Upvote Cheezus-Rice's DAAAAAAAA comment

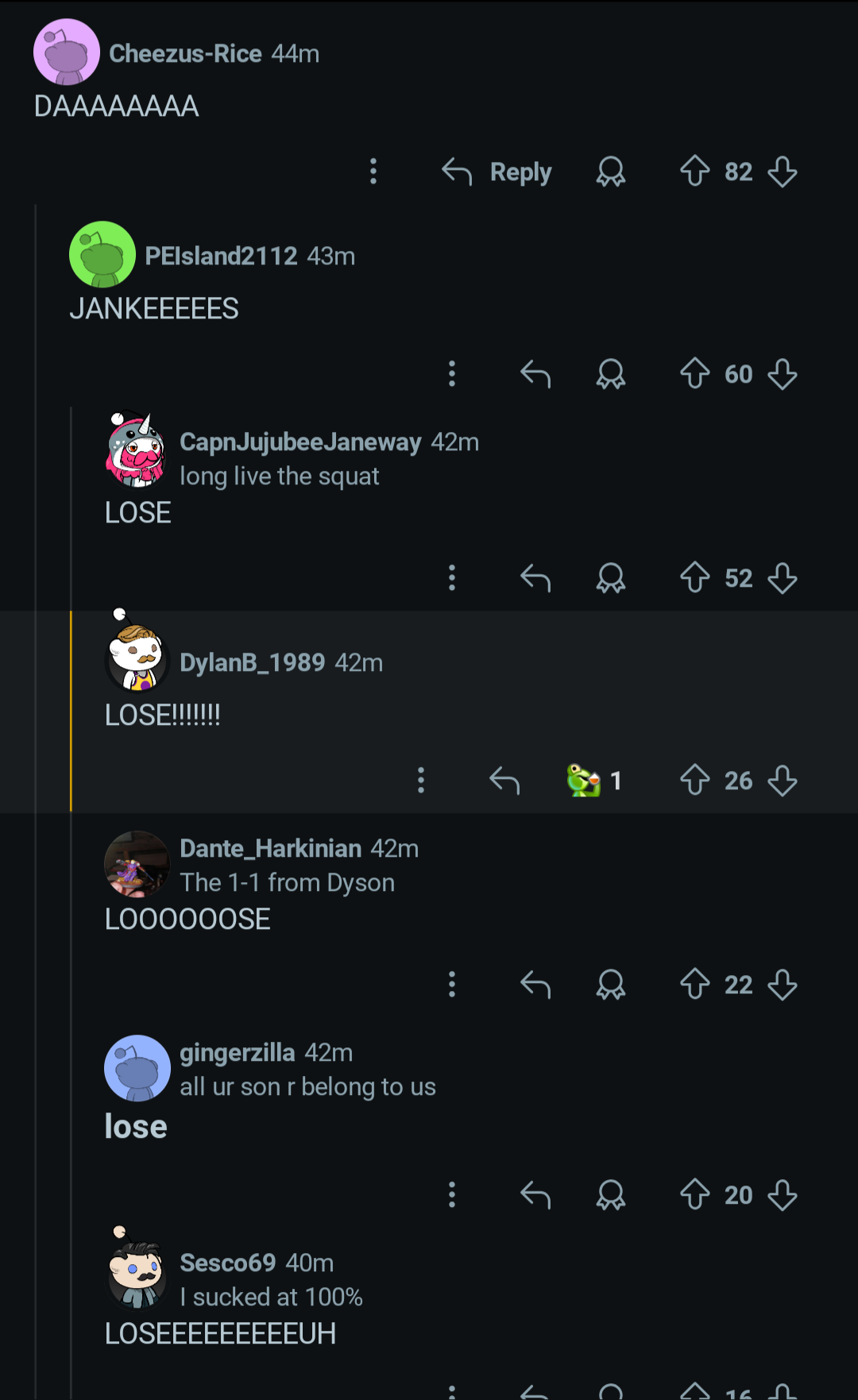coord(694,172)
